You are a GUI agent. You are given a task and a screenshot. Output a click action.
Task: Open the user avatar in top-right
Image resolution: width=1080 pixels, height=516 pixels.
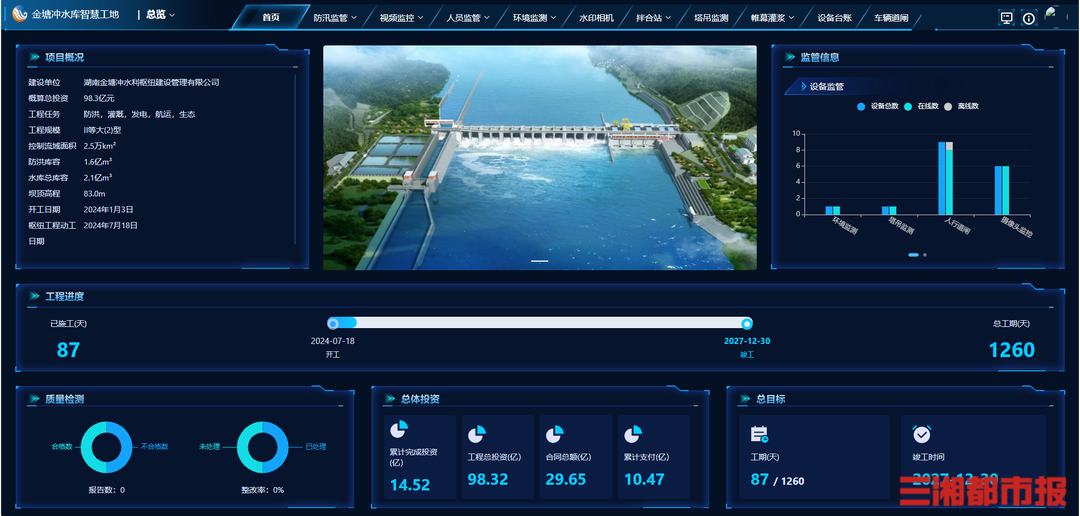click(x=1052, y=14)
